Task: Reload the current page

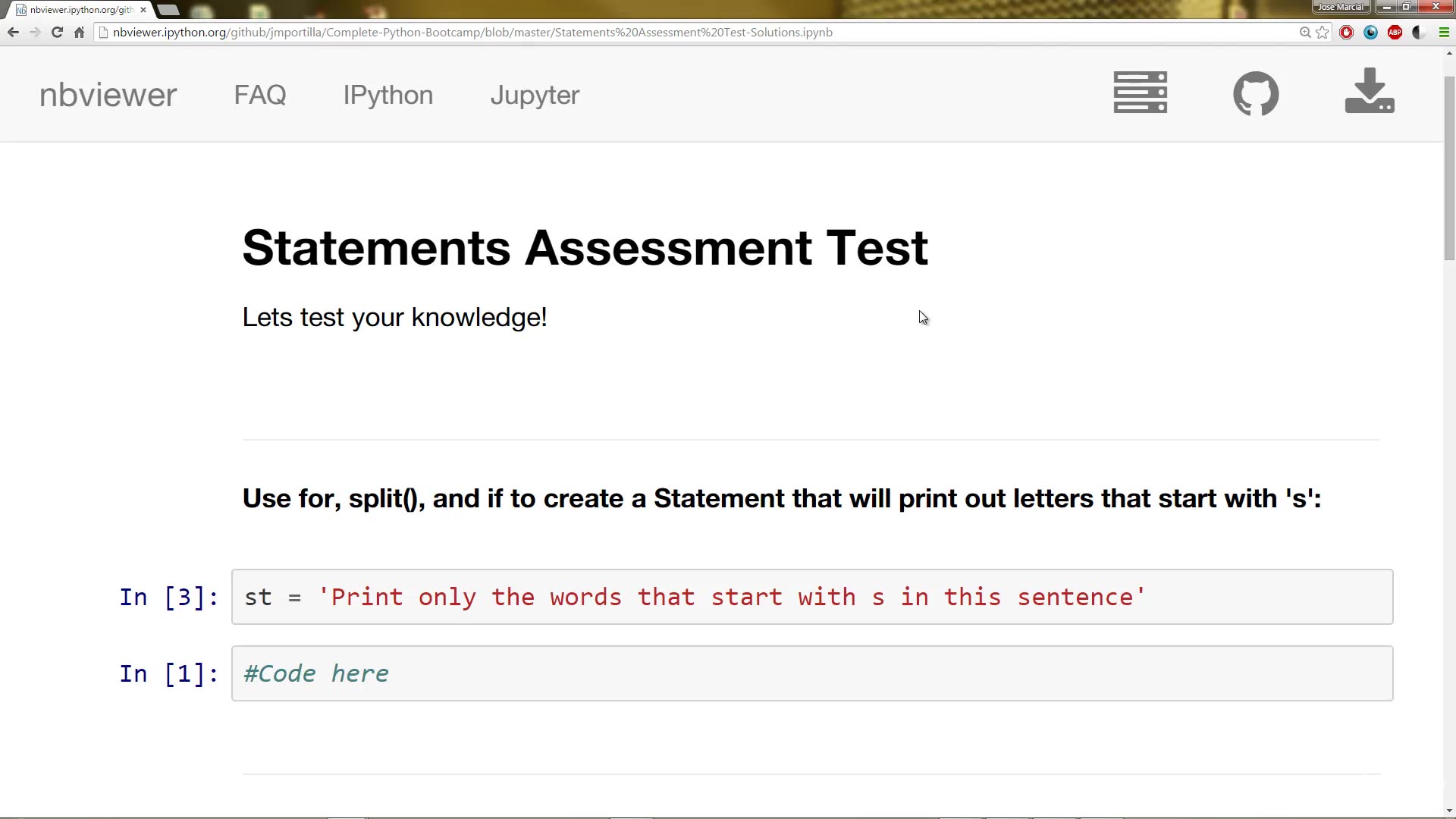Action: coord(57,33)
